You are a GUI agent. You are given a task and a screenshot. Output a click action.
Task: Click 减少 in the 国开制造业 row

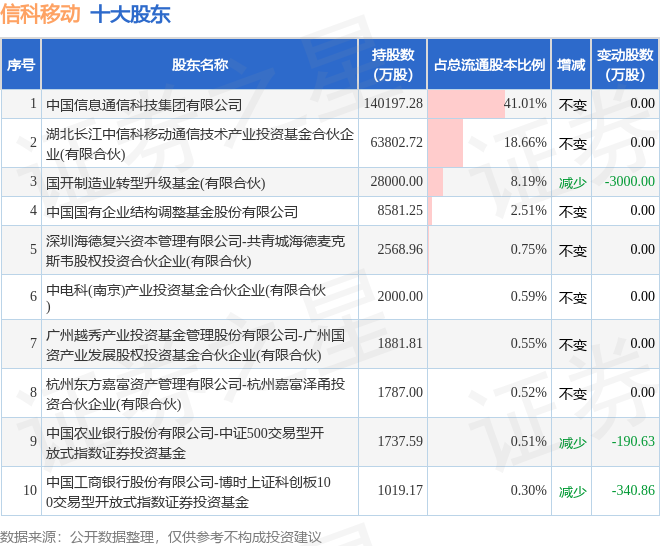pyautogui.click(x=572, y=183)
